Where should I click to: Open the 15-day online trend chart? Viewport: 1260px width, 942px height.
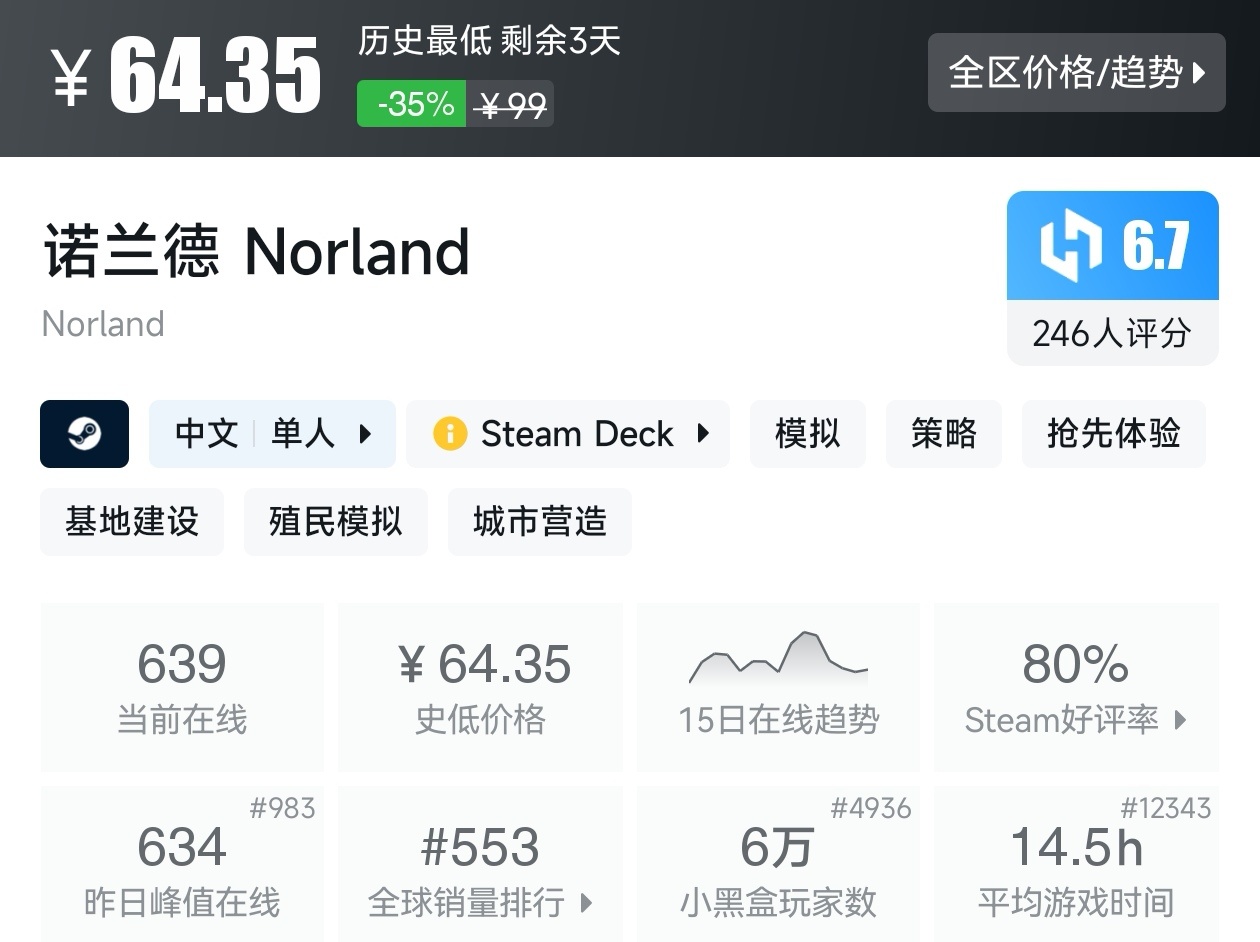point(778,686)
